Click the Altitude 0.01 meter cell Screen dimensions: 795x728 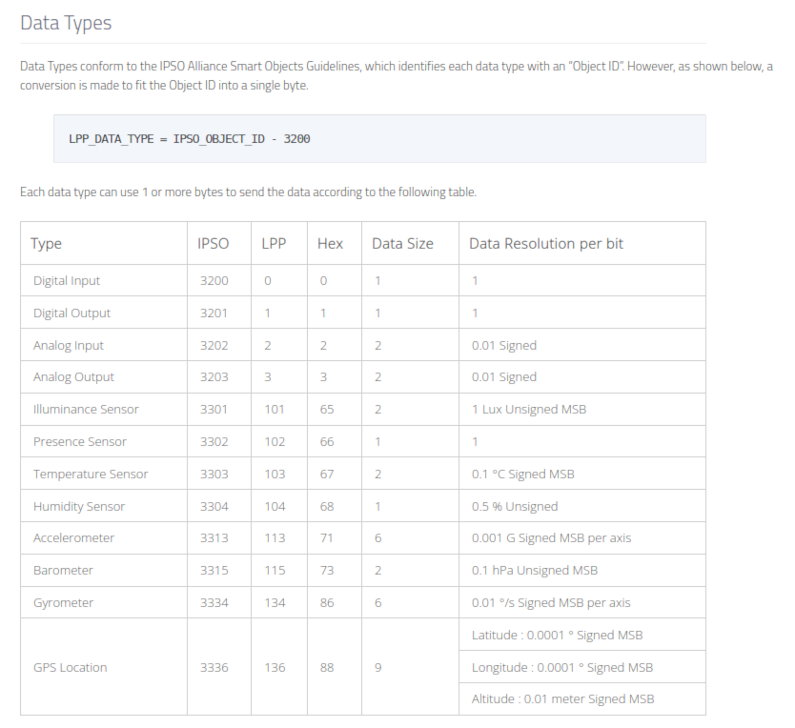(x=563, y=699)
